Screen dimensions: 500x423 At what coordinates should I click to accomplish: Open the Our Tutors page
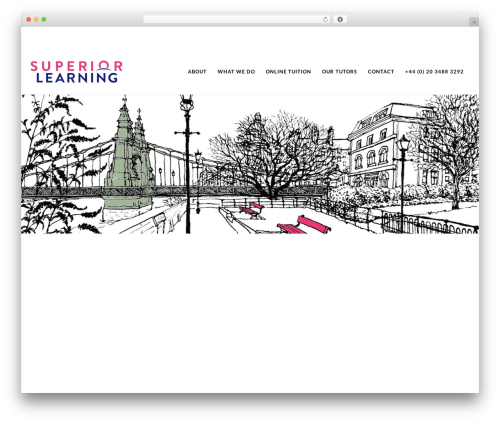339,72
